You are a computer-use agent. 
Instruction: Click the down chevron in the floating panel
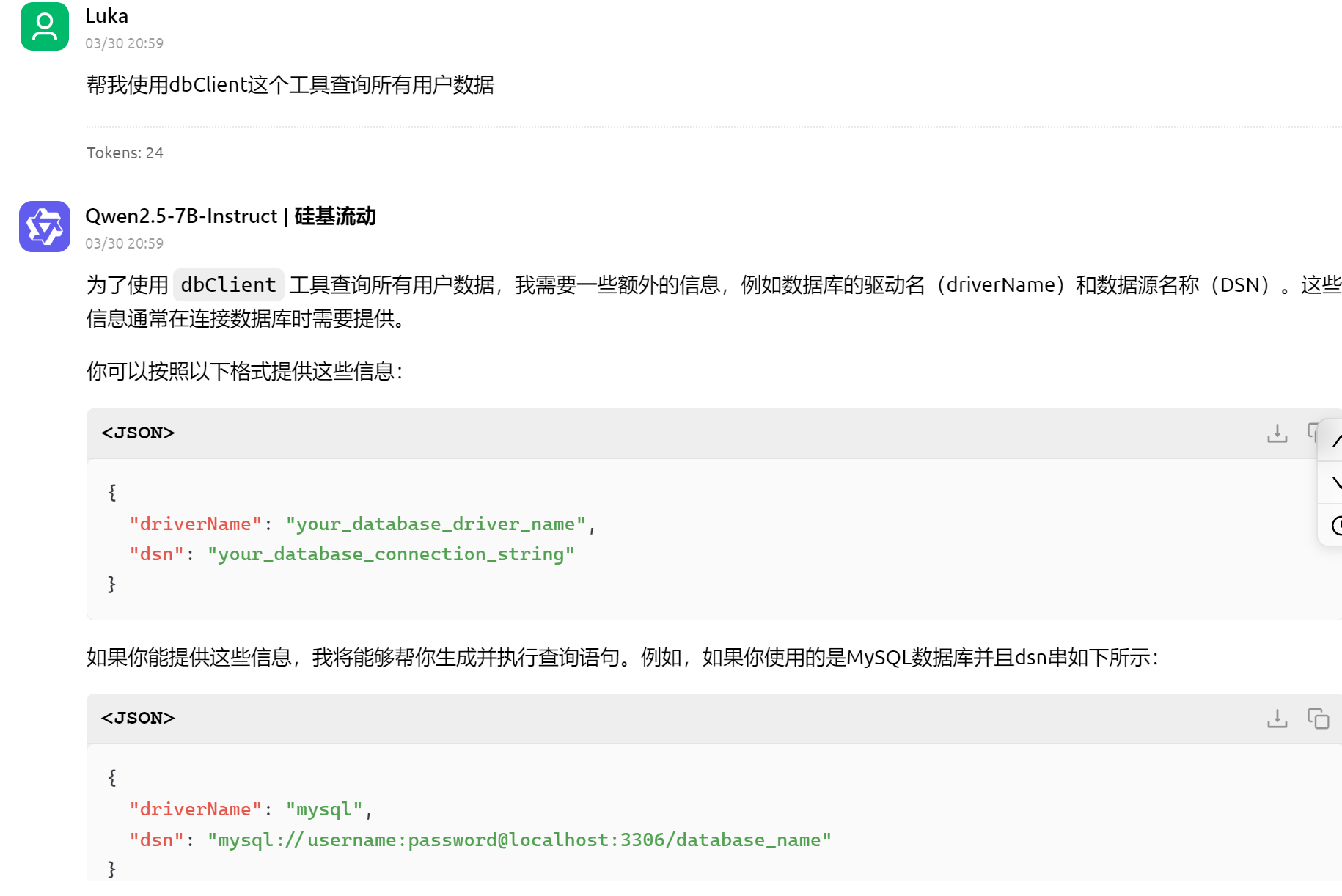(1337, 482)
